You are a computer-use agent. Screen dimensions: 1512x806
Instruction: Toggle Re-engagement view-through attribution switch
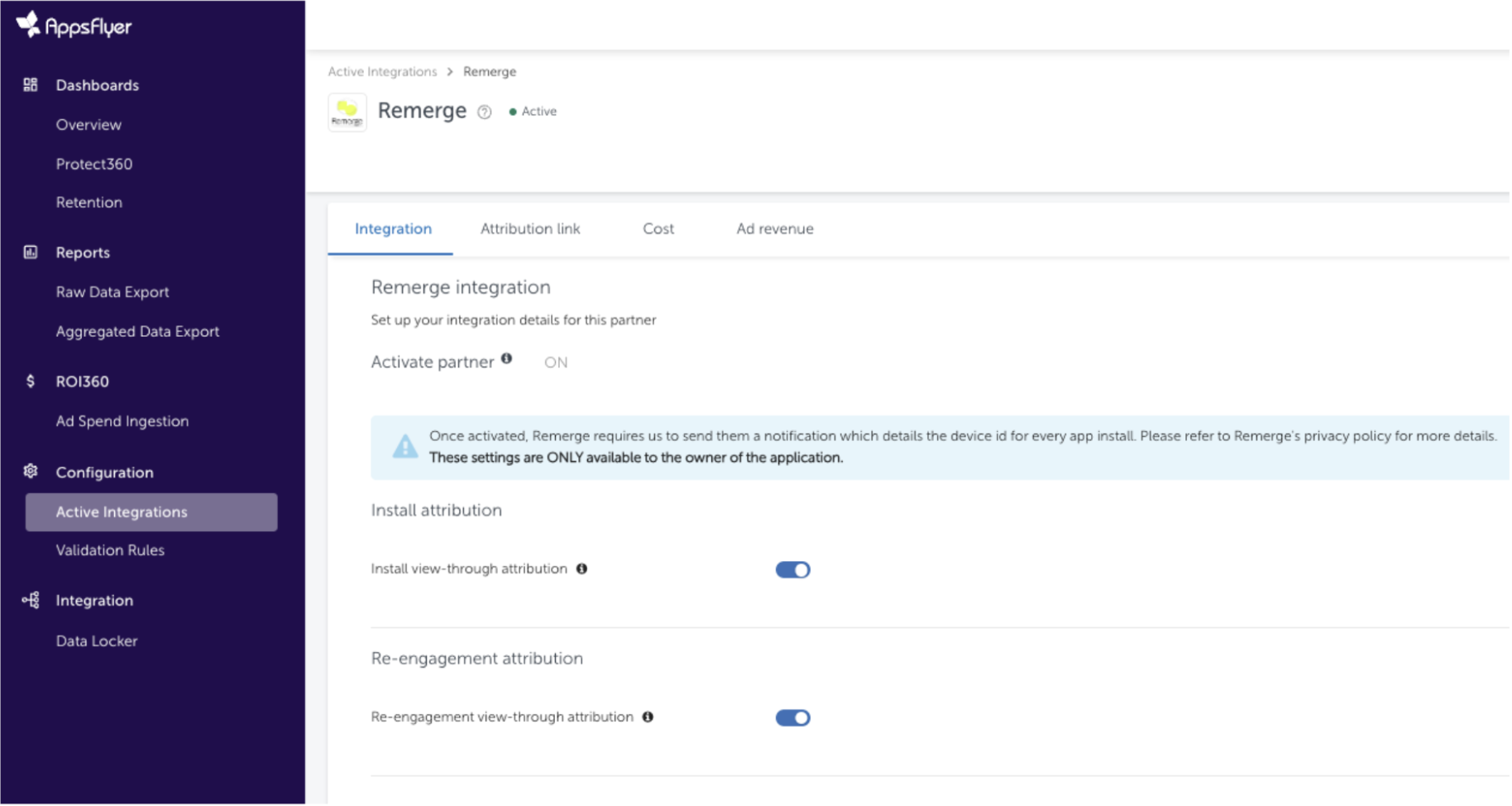tap(792, 717)
